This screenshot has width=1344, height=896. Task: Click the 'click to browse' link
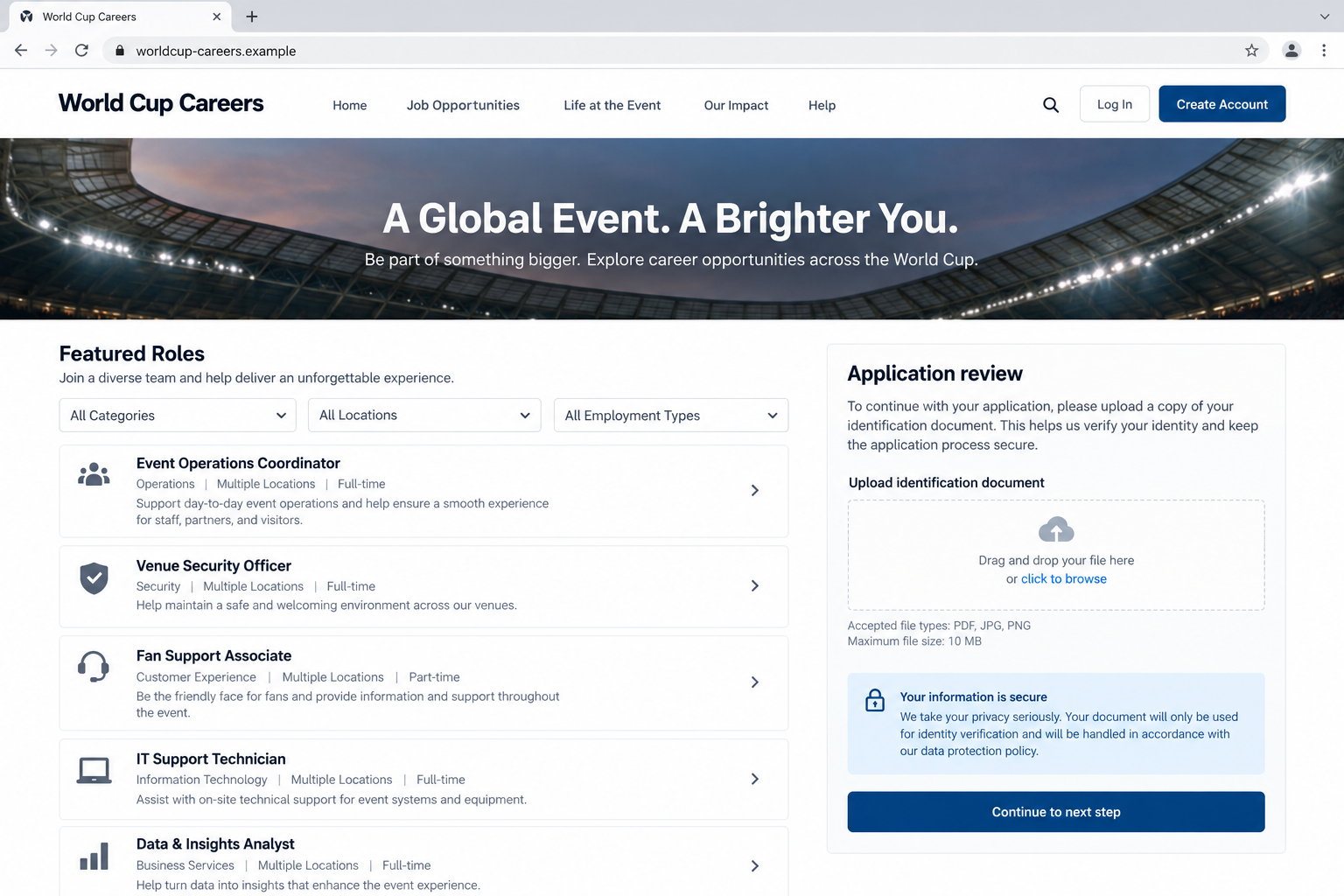click(1064, 579)
